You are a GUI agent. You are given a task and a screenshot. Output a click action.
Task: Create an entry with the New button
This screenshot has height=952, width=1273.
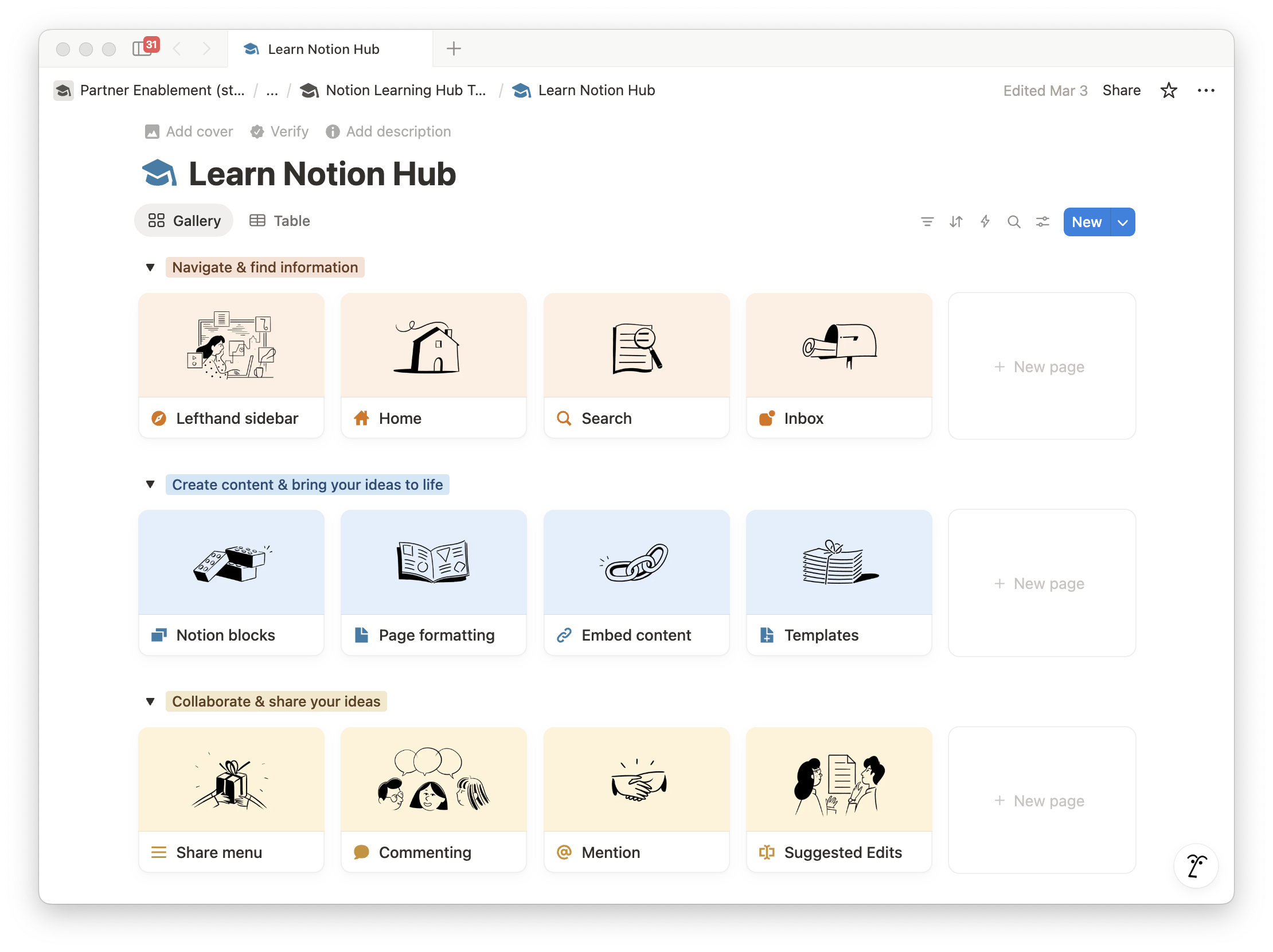point(1086,221)
